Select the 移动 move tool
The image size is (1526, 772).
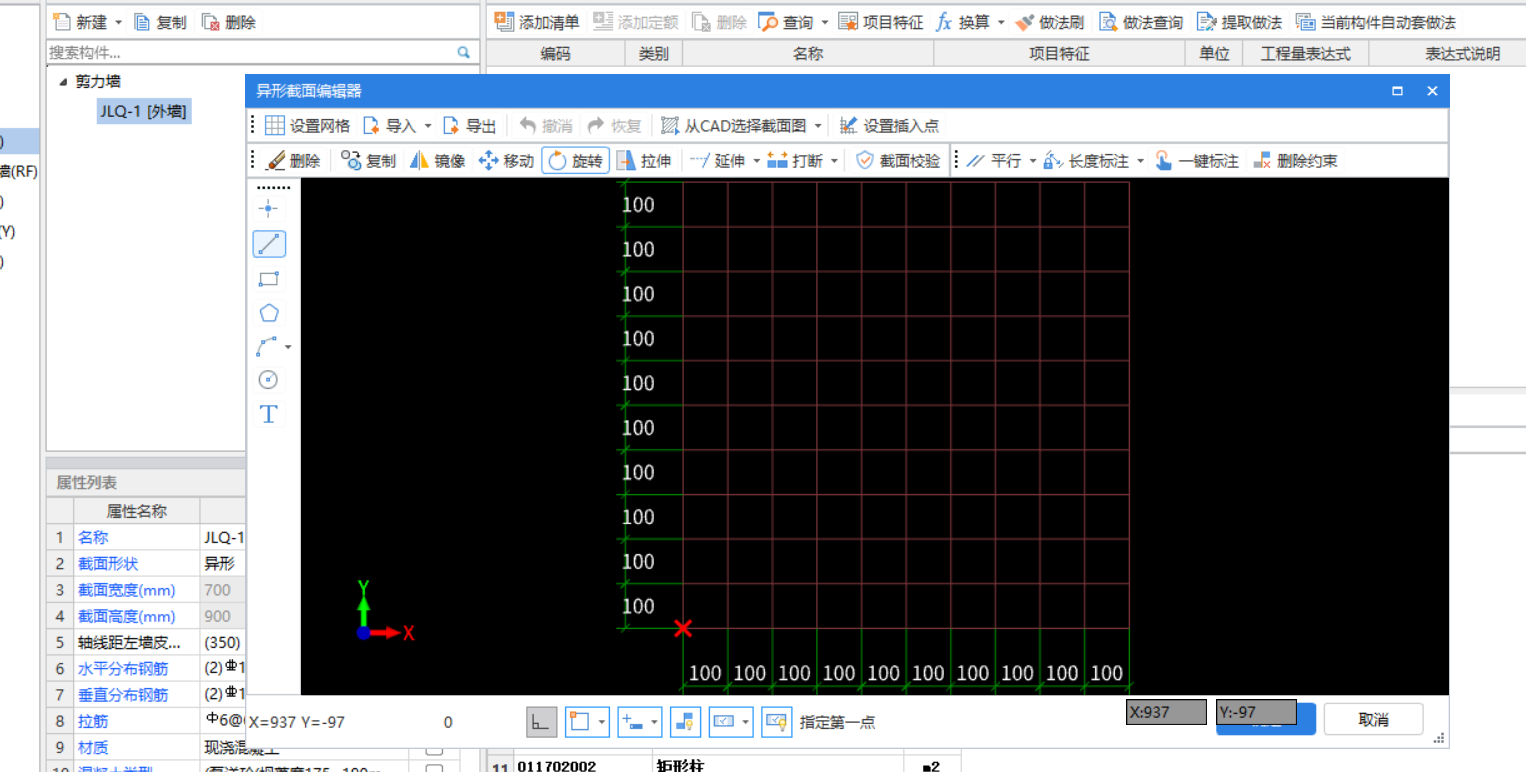(507, 160)
